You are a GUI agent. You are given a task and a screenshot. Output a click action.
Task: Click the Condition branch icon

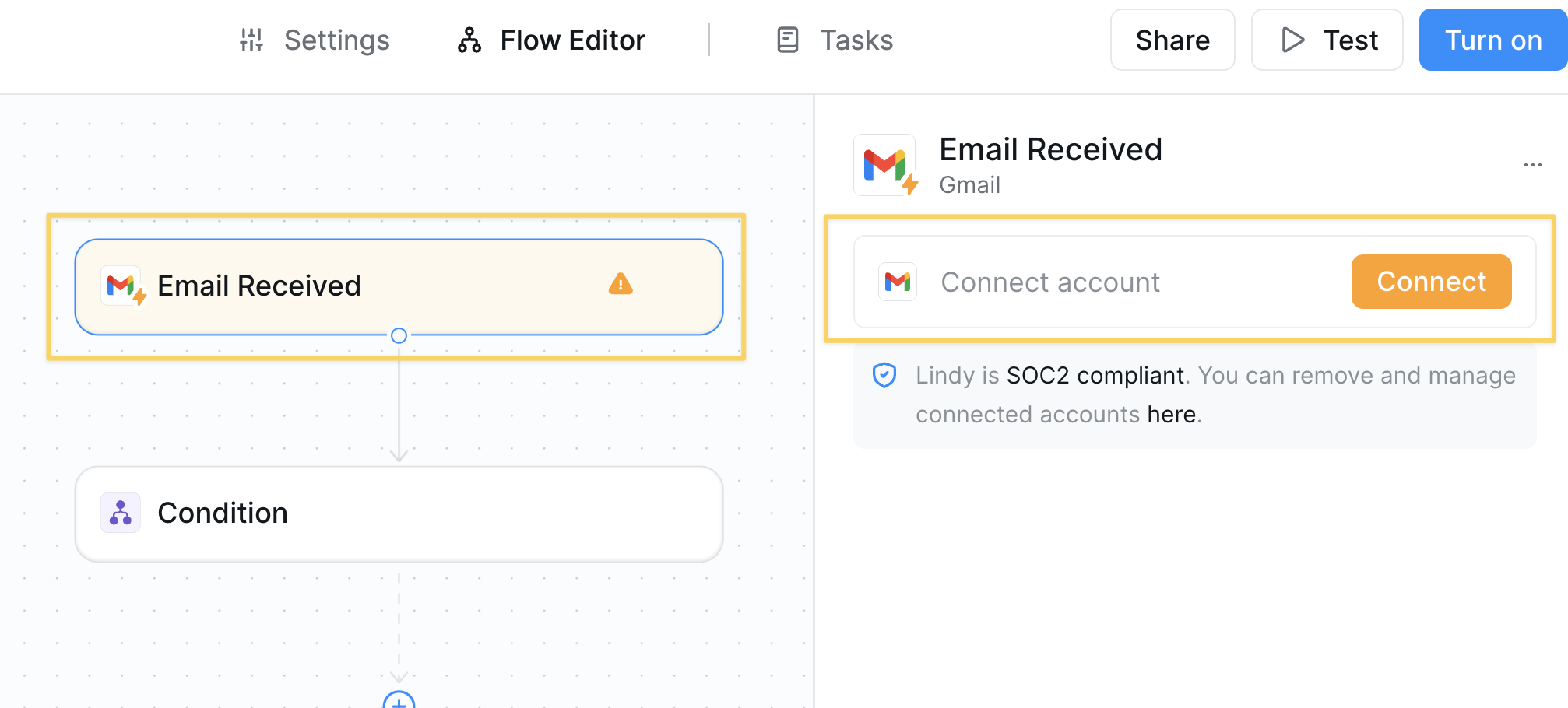[x=120, y=513]
